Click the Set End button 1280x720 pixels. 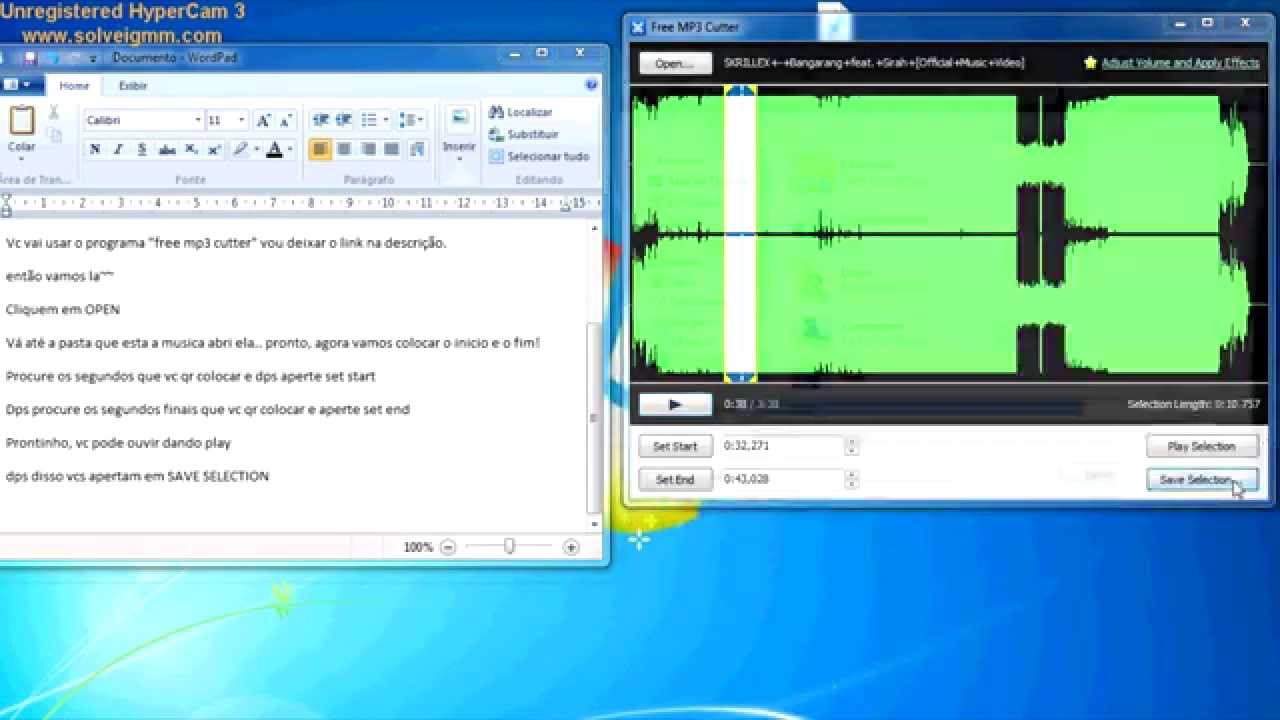point(675,479)
